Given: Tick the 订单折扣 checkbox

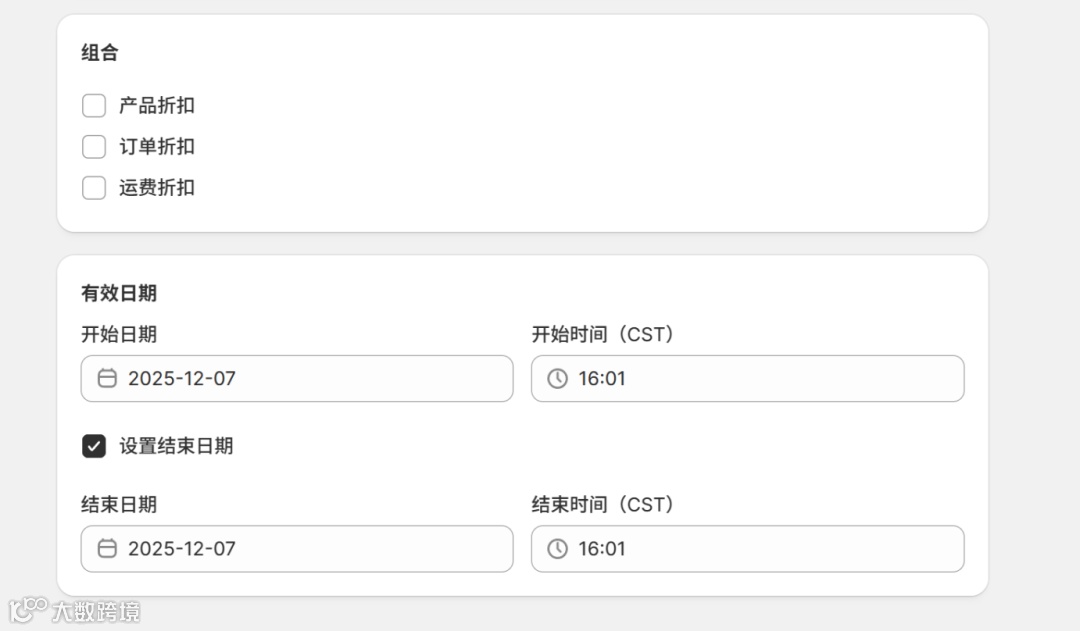Looking at the screenshot, I should click(94, 147).
